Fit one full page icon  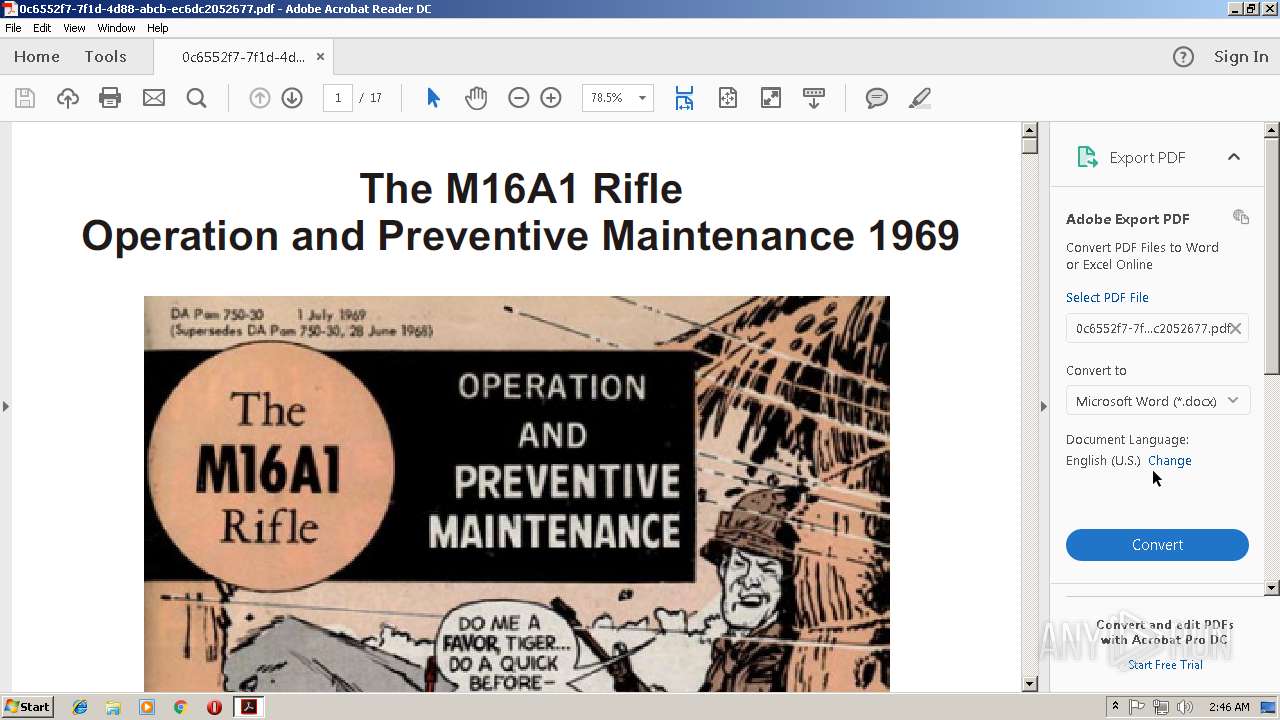(x=727, y=98)
